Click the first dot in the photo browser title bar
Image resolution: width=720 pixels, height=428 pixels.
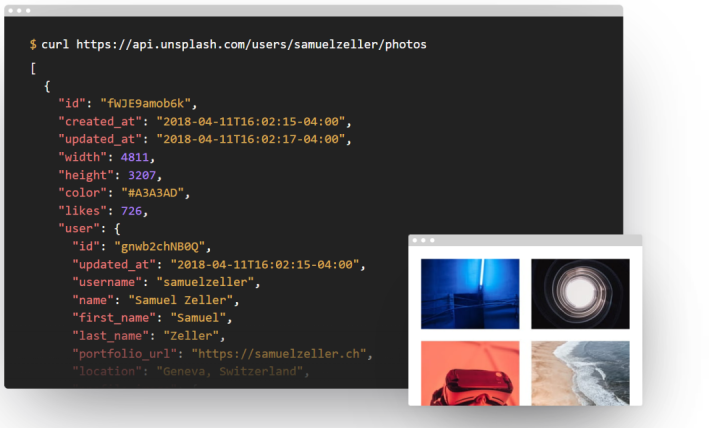[415, 240]
